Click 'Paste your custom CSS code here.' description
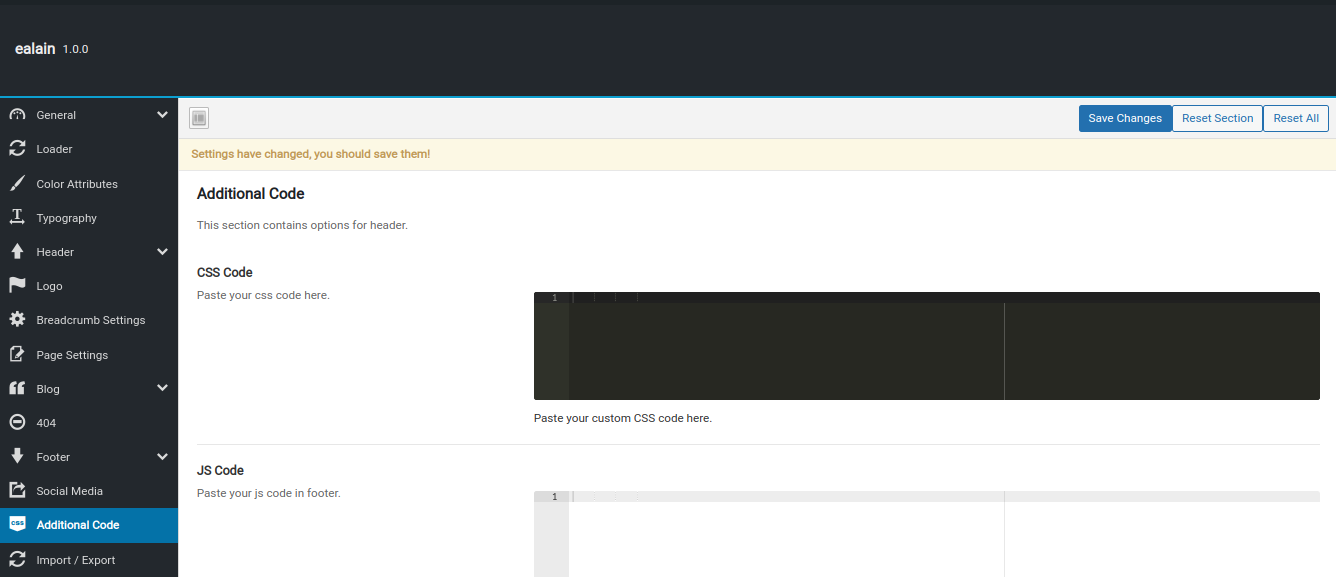Image resolution: width=1336 pixels, height=577 pixels. point(623,418)
